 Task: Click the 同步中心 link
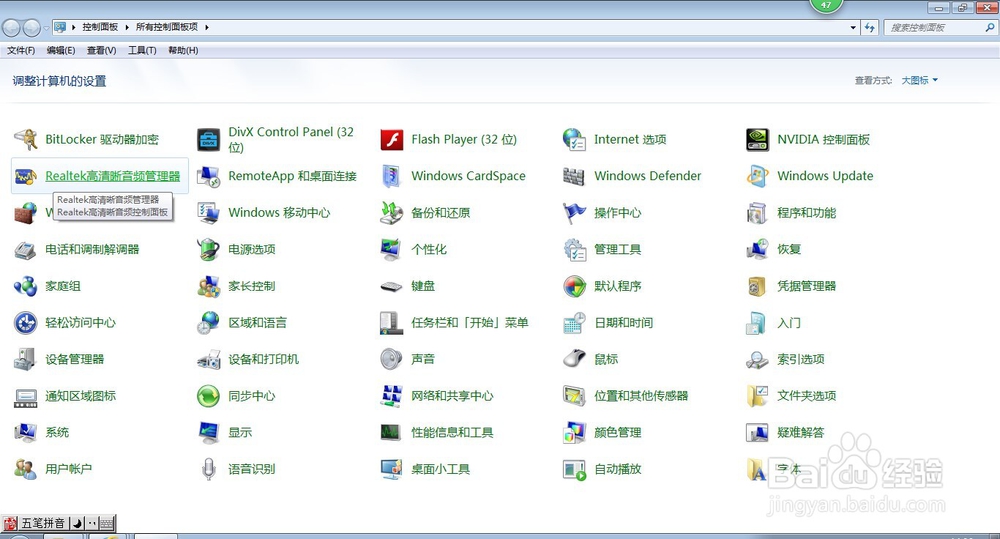point(252,396)
